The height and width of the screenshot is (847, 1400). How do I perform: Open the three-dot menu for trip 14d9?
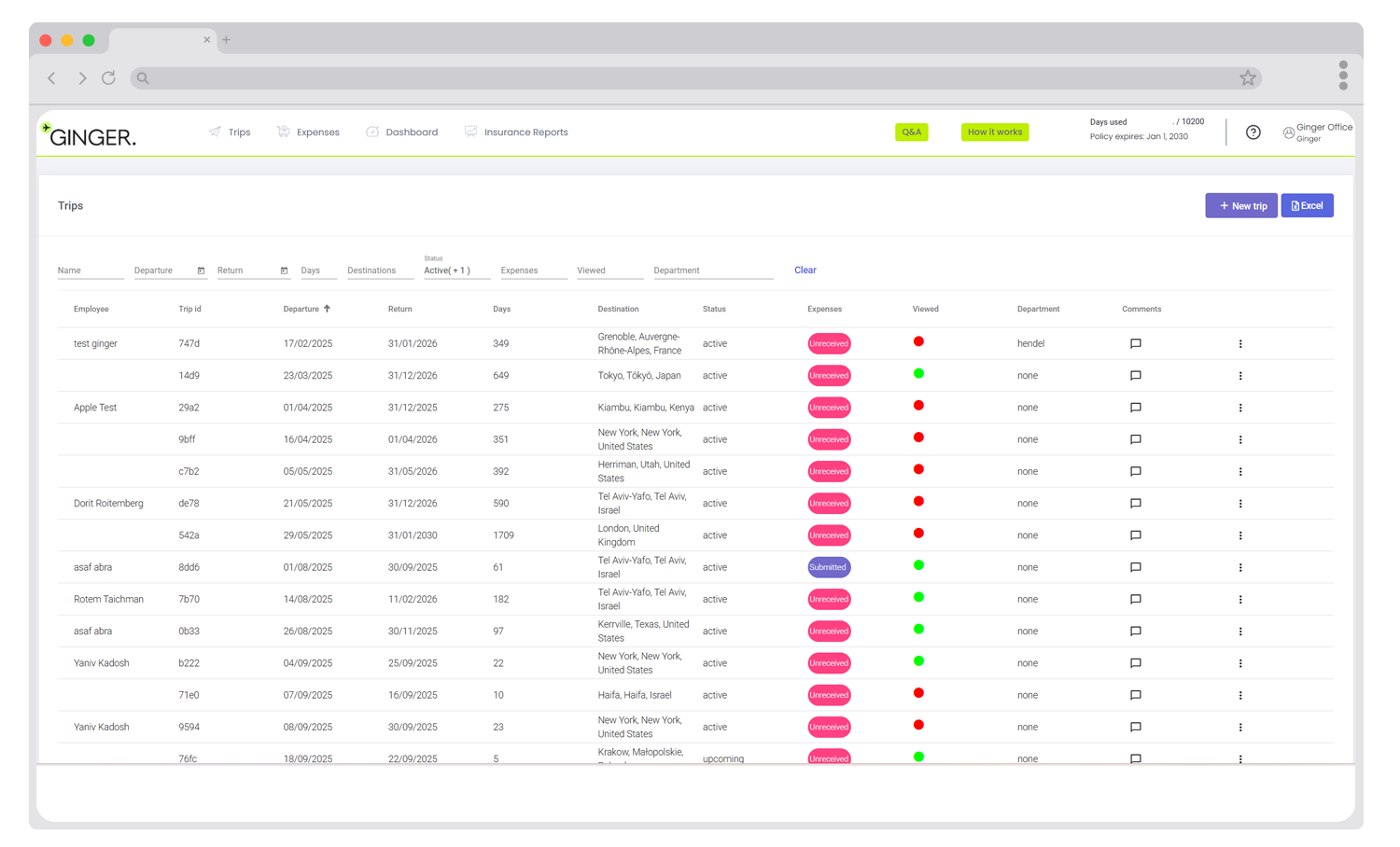coord(1239,376)
